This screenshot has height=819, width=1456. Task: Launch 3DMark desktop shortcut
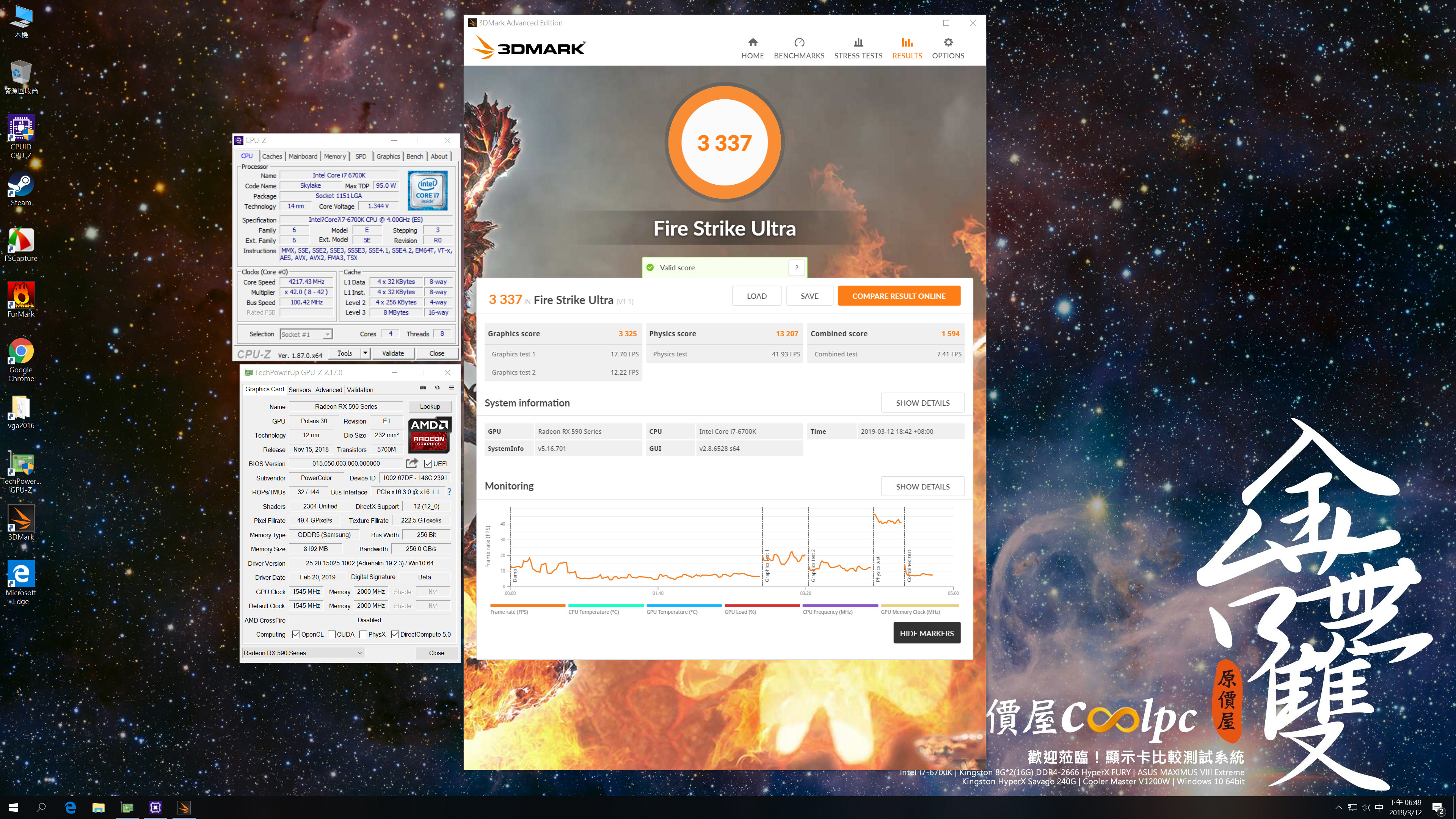21,523
